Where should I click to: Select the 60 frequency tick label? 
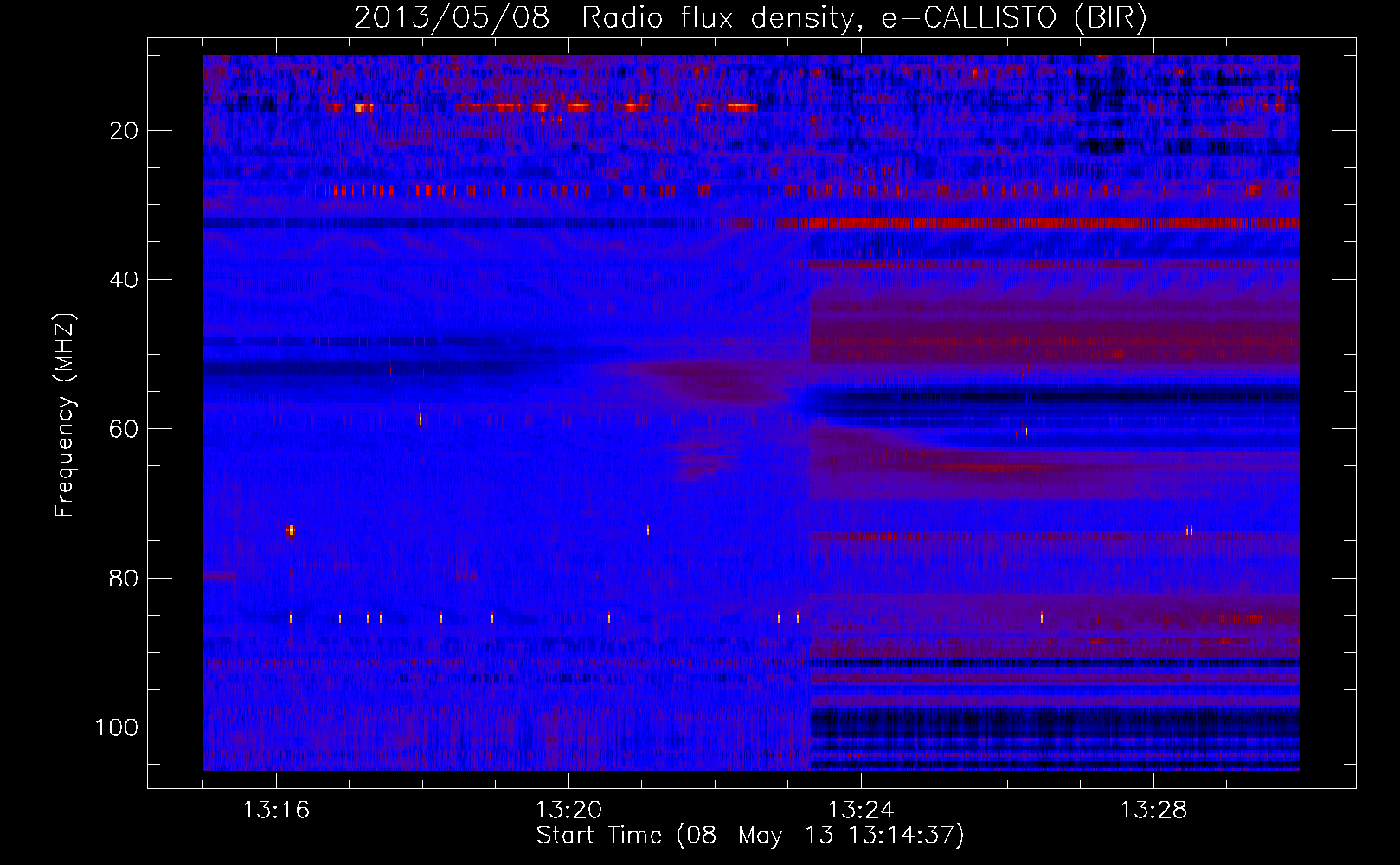click(x=125, y=430)
